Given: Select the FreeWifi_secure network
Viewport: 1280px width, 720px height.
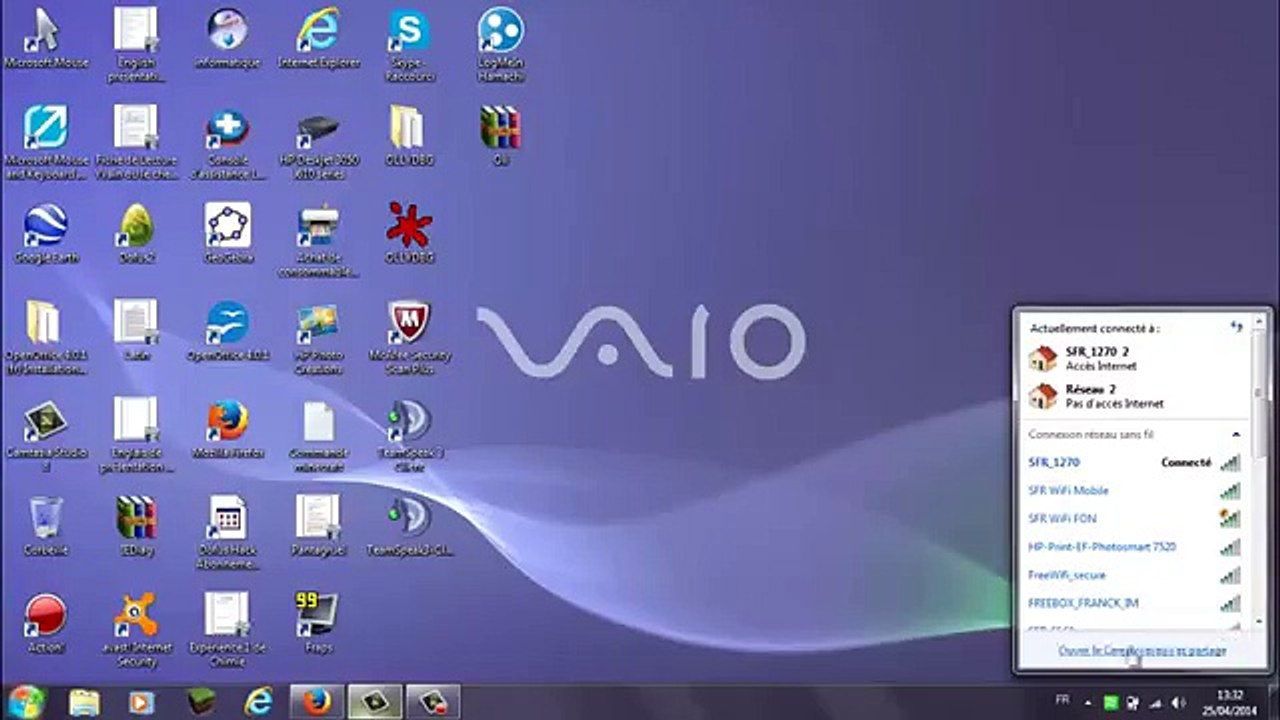Looking at the screenshot, I should click(x=1134, y=575).
